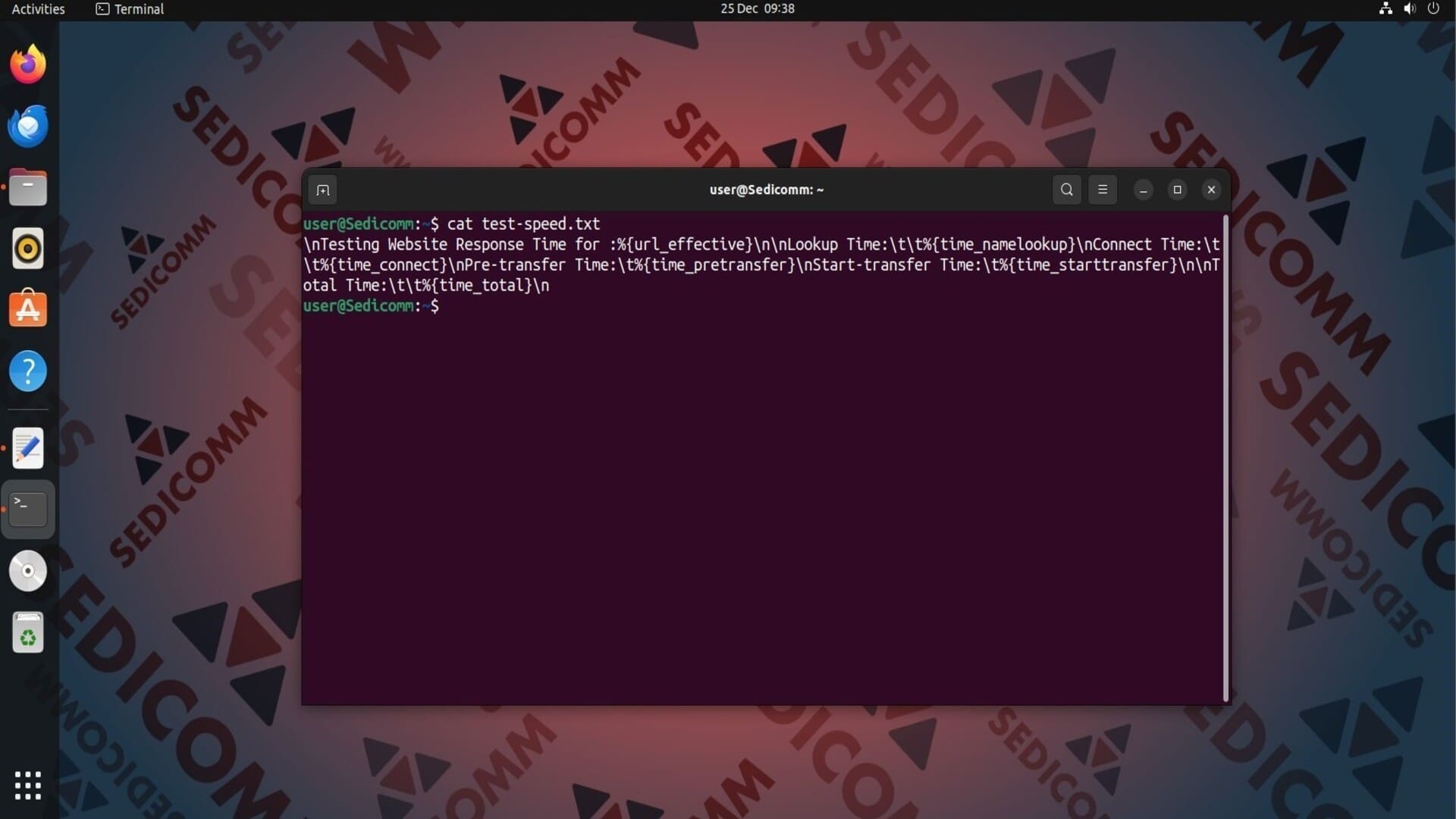Open Ubuntu Software store
Viewport: 1456px width, 819px height.
28,309
